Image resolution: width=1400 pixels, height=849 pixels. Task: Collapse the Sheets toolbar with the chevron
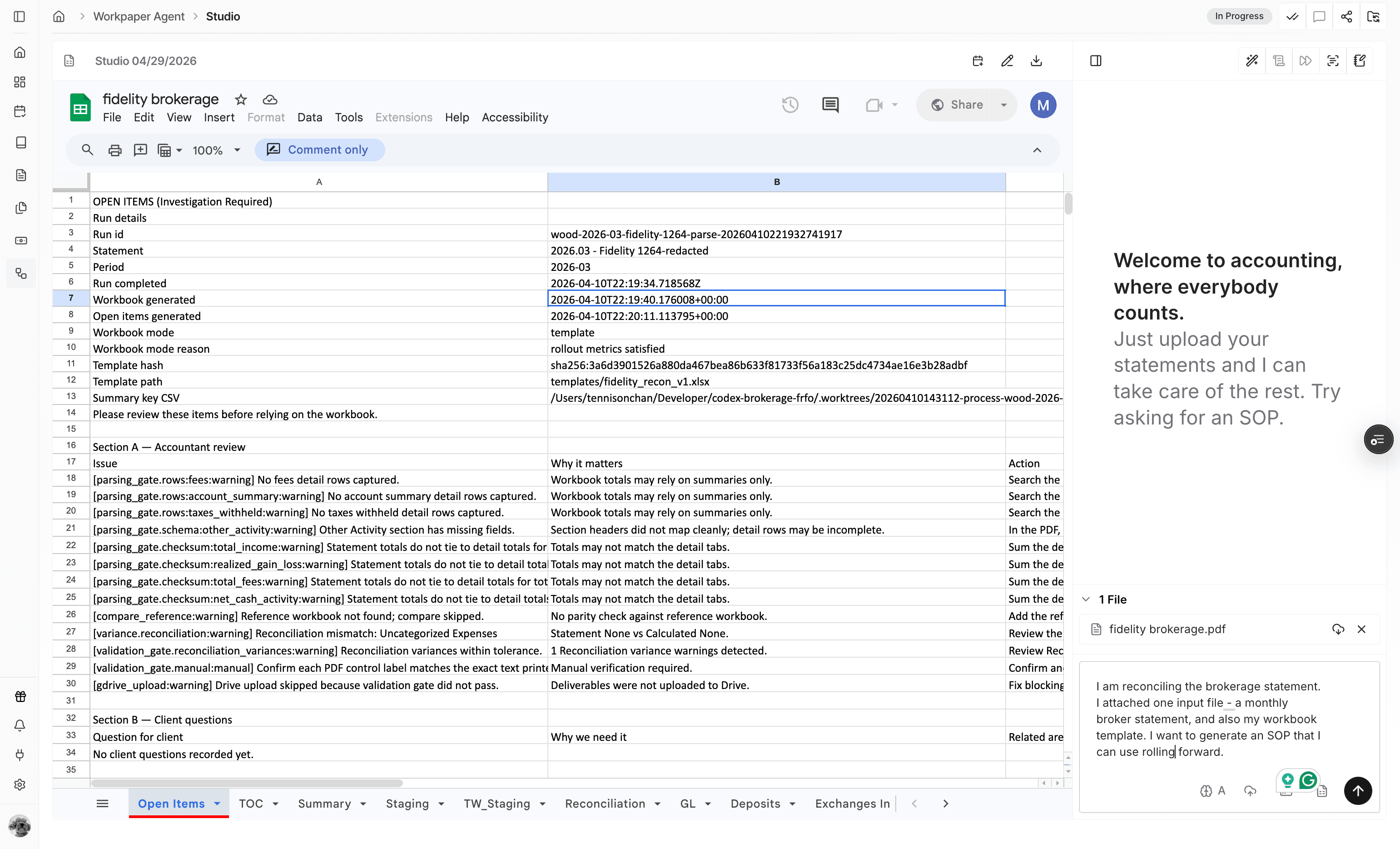click(x=1038, y=150)
